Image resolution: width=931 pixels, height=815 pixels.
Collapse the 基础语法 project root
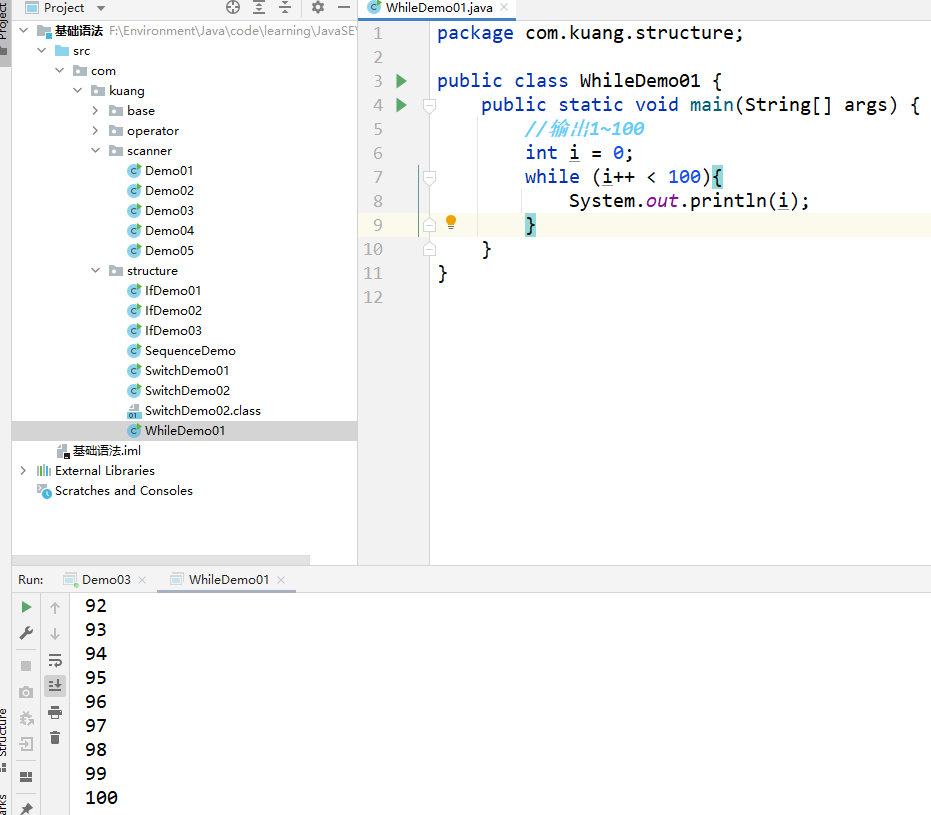(24, 30)
